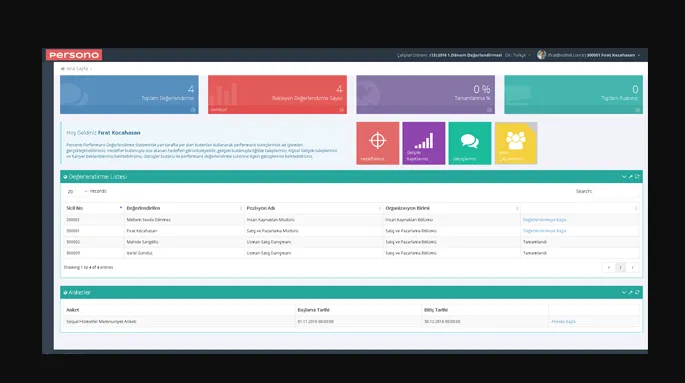685x383 pixels.
Task: Click name Vanol Gunduc in table
Action: pos(139,253)
